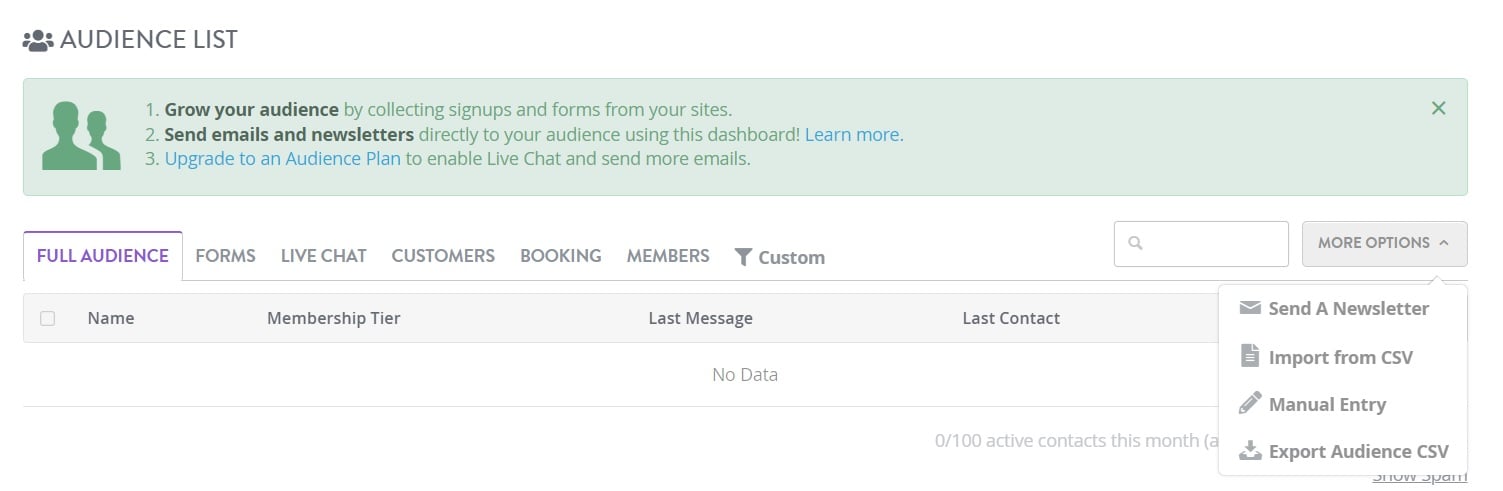Select the Customers tab

pyautogui.click(x=443, y=256)
